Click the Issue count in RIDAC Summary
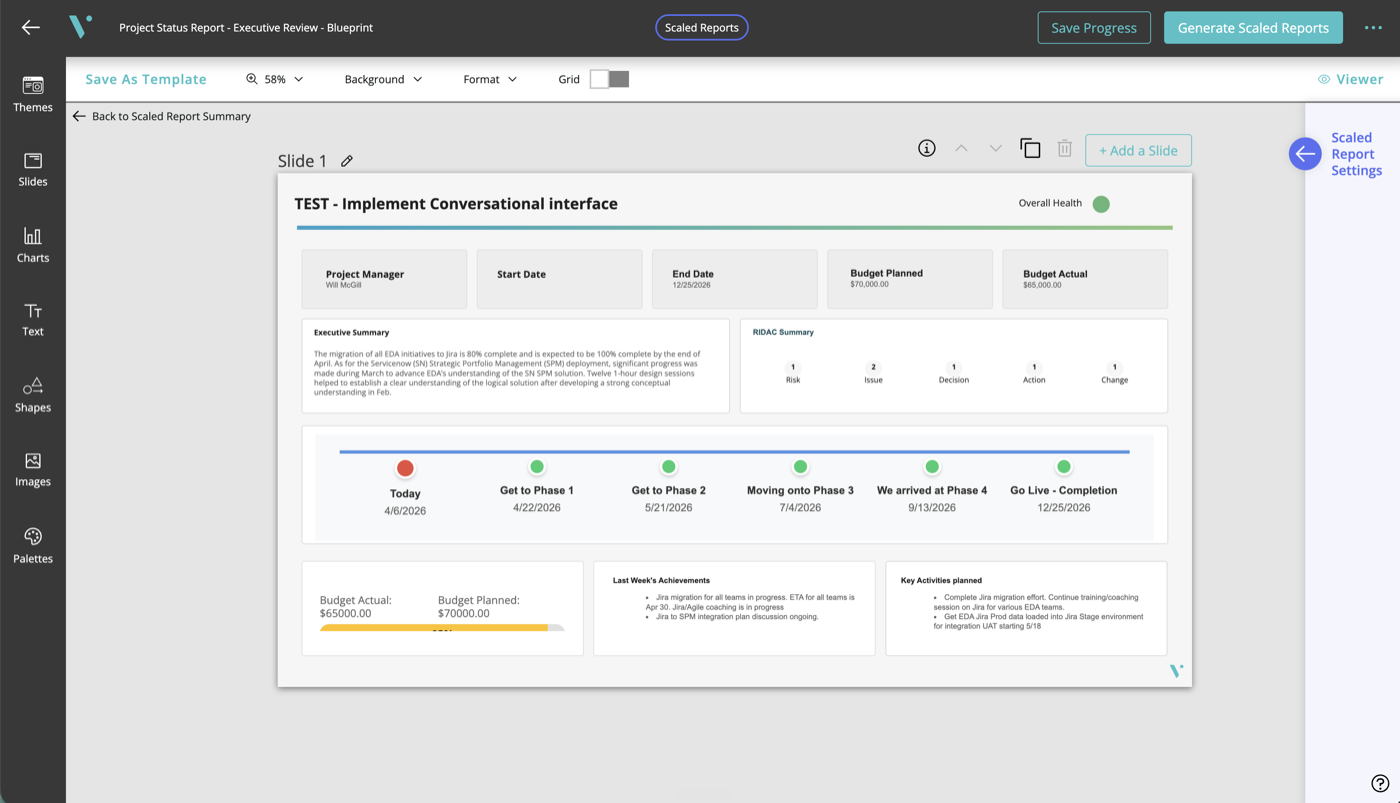 (873, 367)
